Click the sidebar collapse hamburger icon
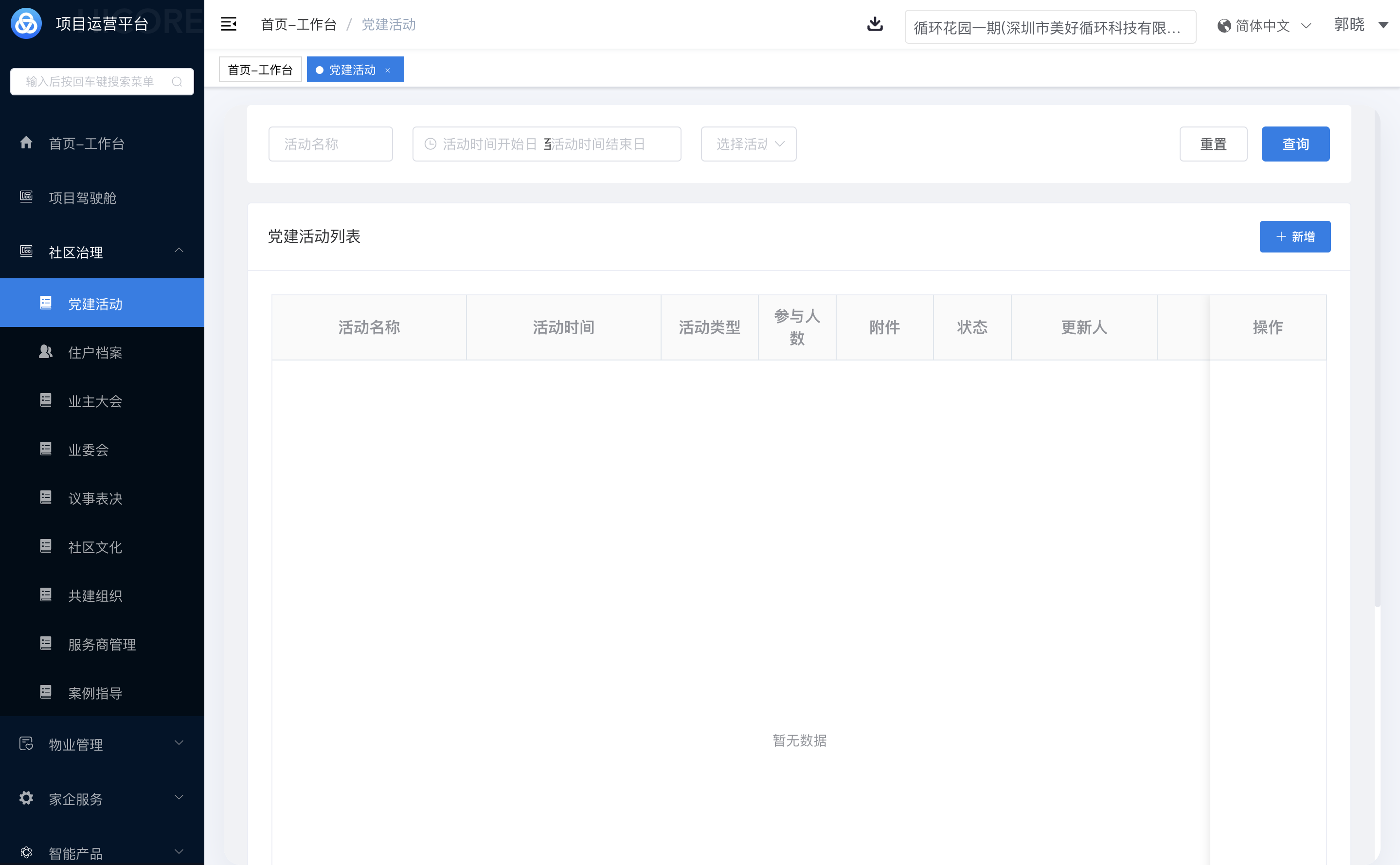The image size is (1400, 865). (228, 24)
